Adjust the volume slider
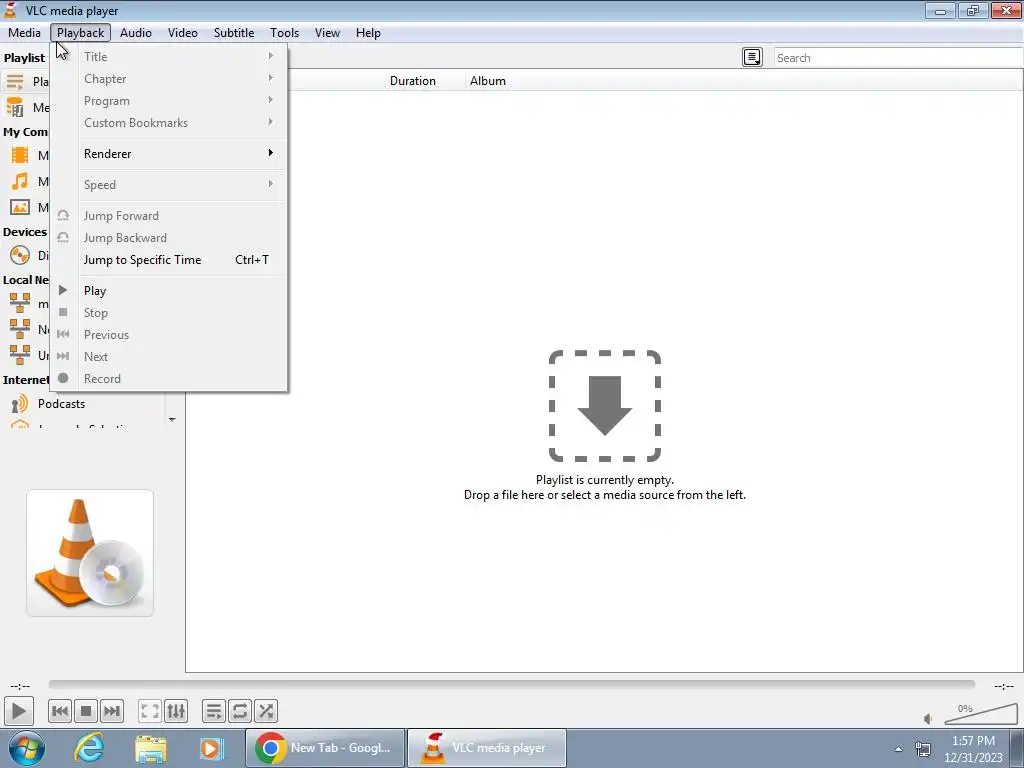The width and height of the screenshot is (1024, 768). point(981,715)
